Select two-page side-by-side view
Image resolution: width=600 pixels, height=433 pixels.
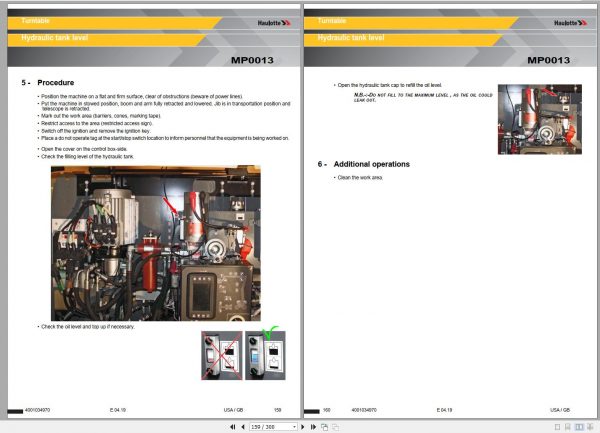pos(579,427)
